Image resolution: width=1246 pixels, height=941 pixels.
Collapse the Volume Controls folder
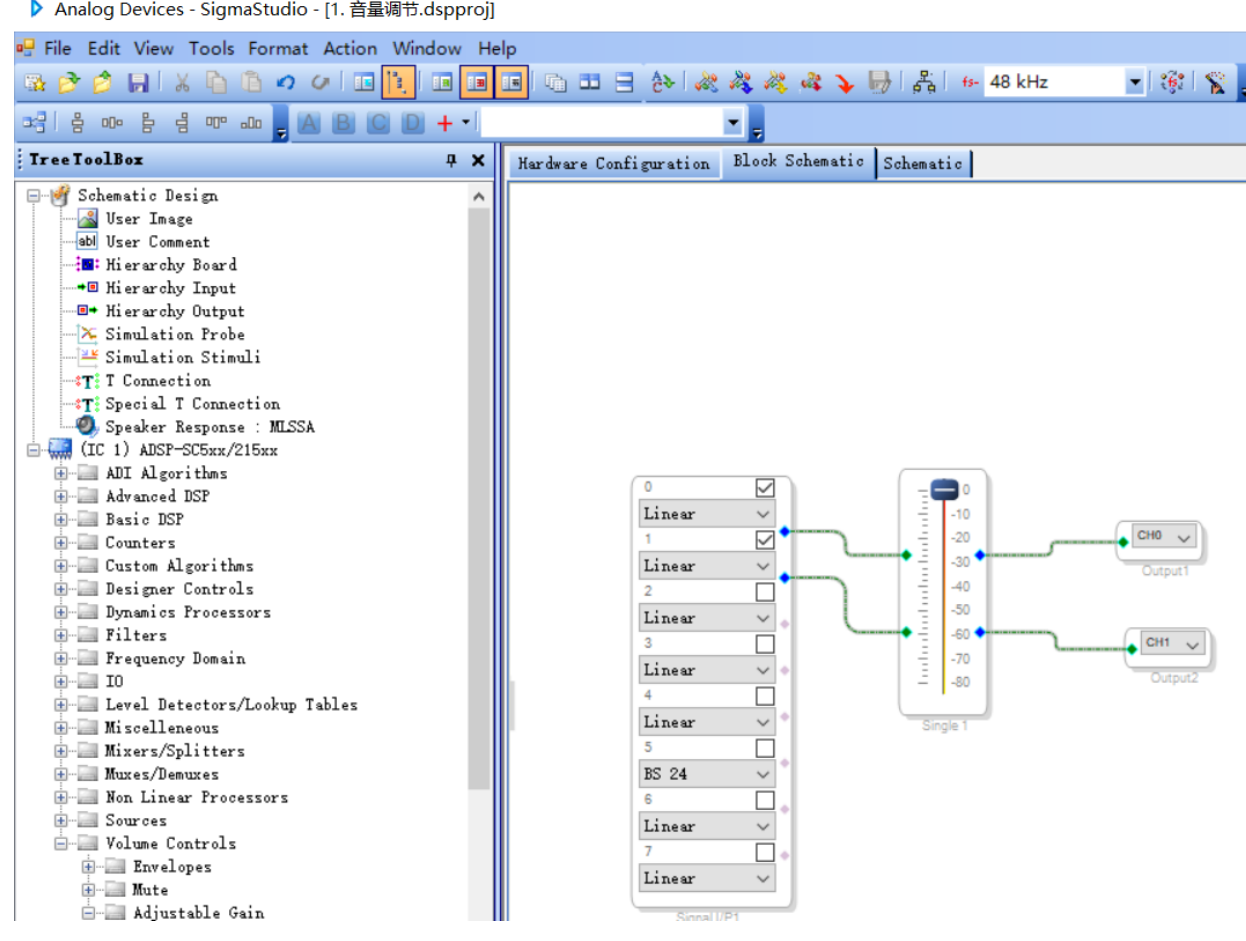pos(62,843)
